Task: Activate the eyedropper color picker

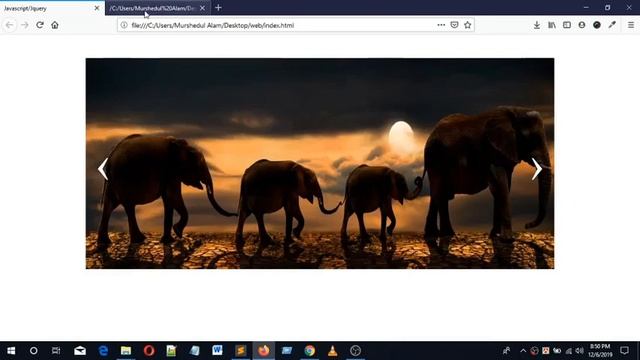Action: pyautogui.click(x=612, y=25)
